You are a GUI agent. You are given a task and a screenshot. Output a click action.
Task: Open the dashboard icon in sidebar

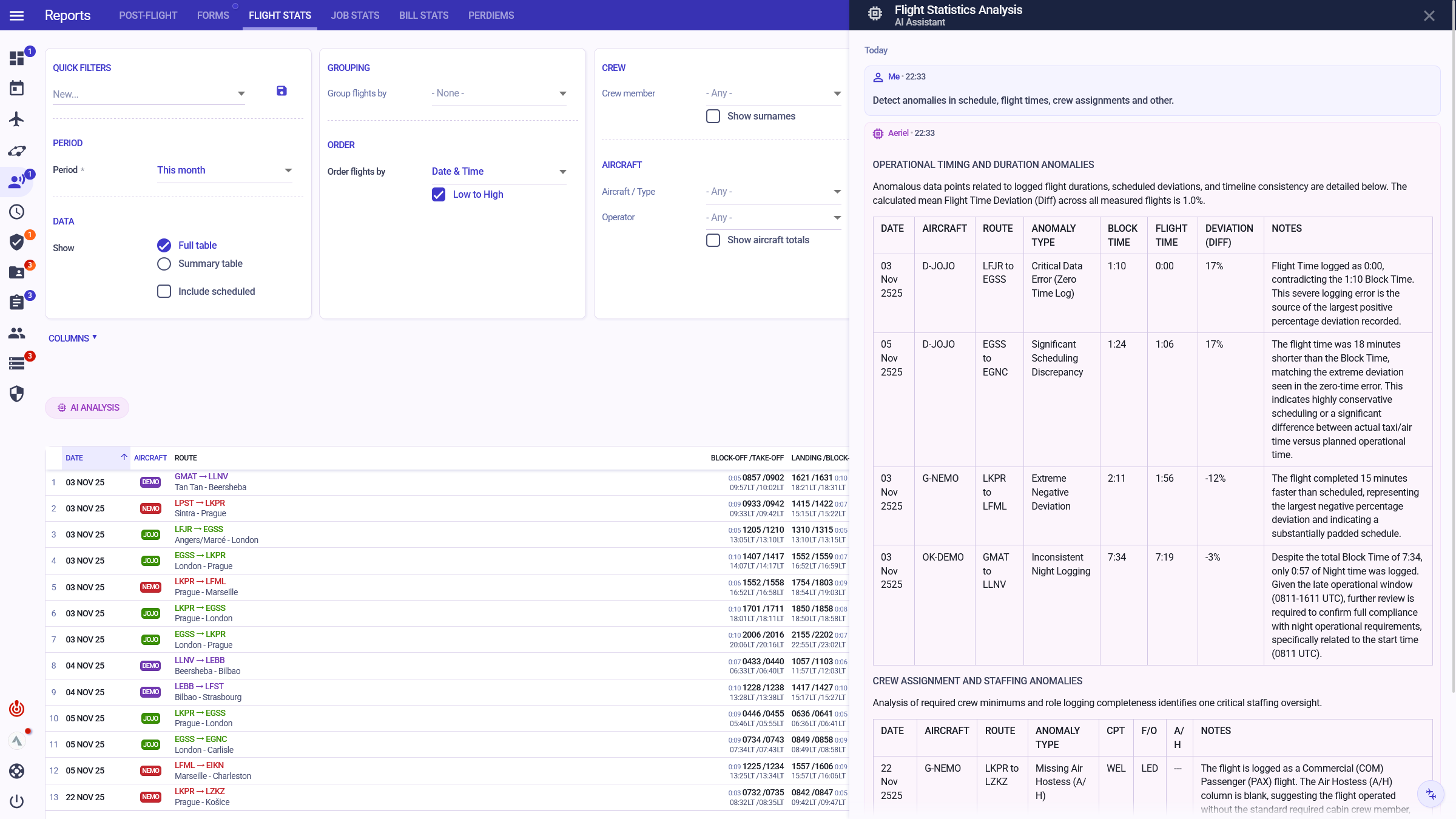(x=16, y=58)
